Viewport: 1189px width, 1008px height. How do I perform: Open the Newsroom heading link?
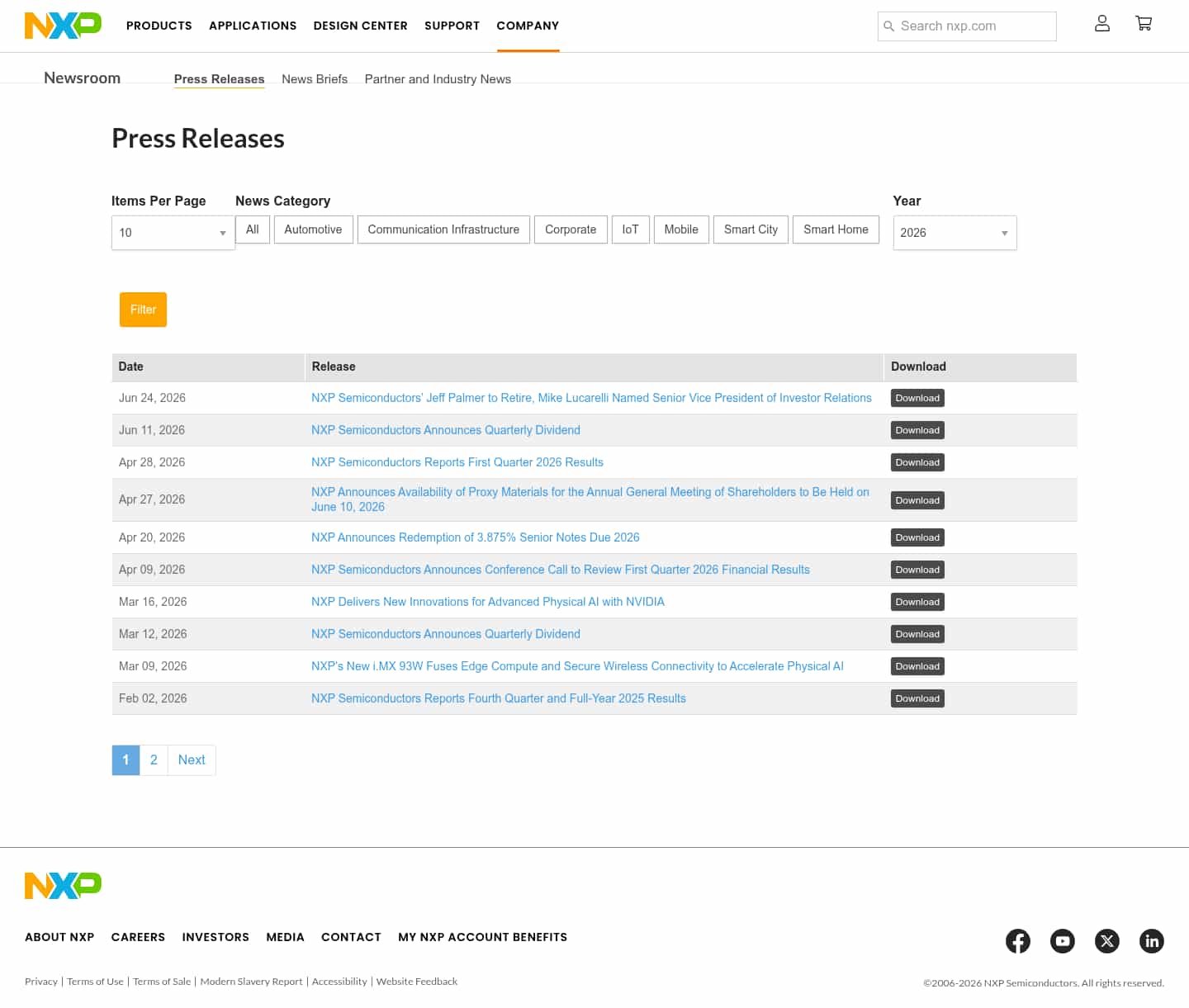pyautogui.click(x=82, y=78)
